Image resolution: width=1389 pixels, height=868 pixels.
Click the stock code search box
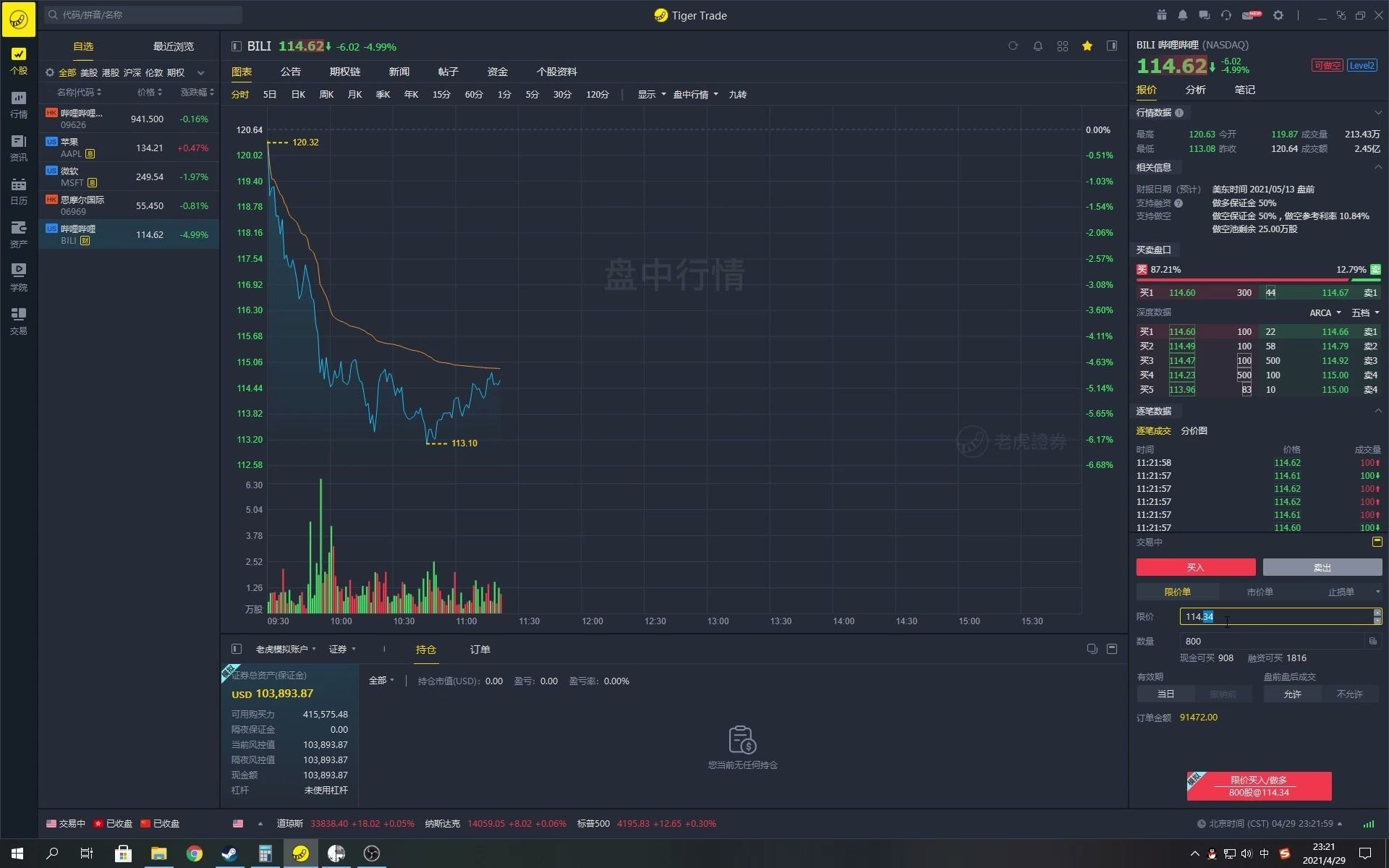[143, 14]
